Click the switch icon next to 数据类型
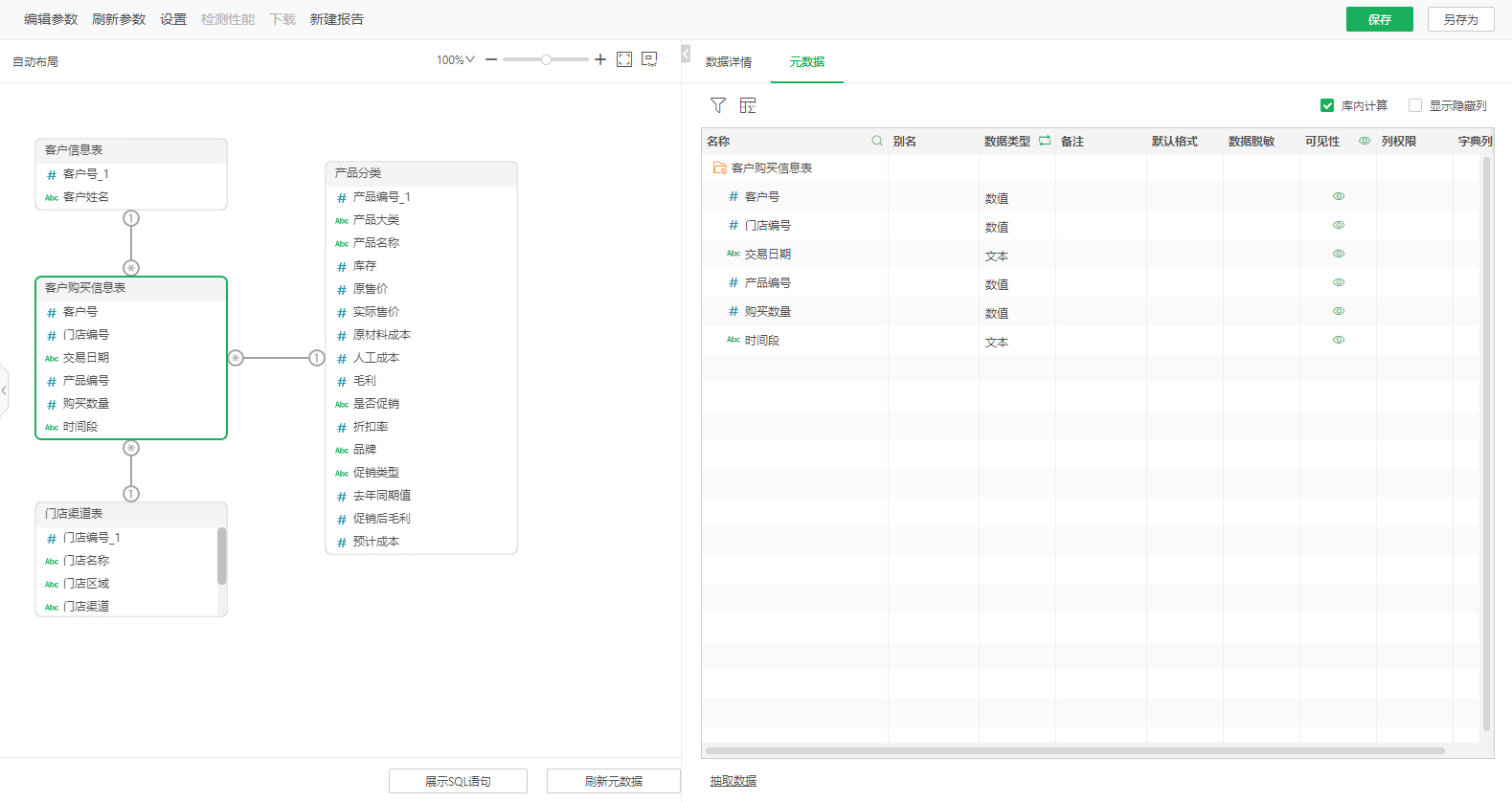The image size is (1512, 802). [x=1045, y=141]
